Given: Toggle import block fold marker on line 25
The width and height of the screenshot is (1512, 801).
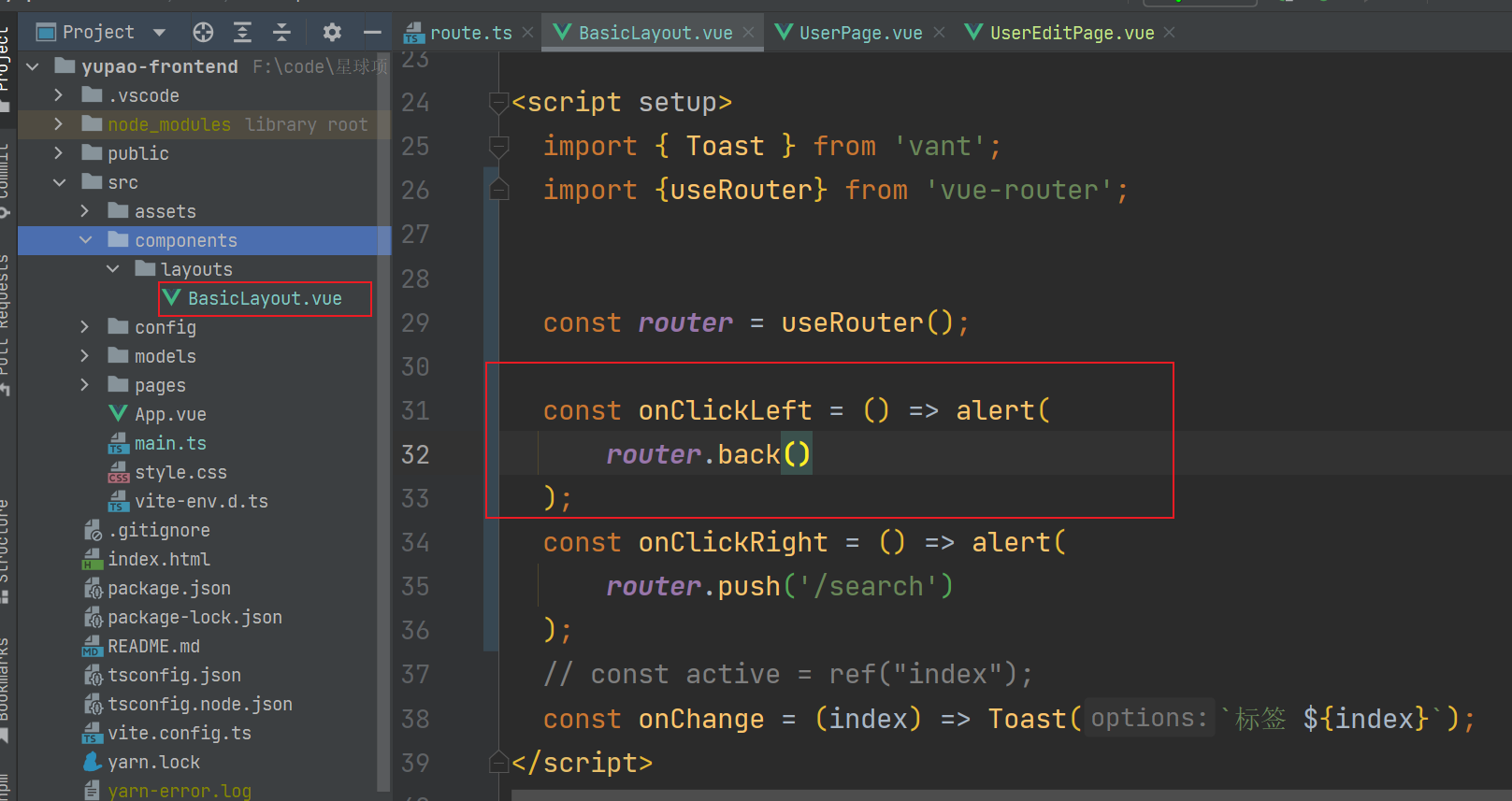Looking at the screenshot, I should point(498,146).
